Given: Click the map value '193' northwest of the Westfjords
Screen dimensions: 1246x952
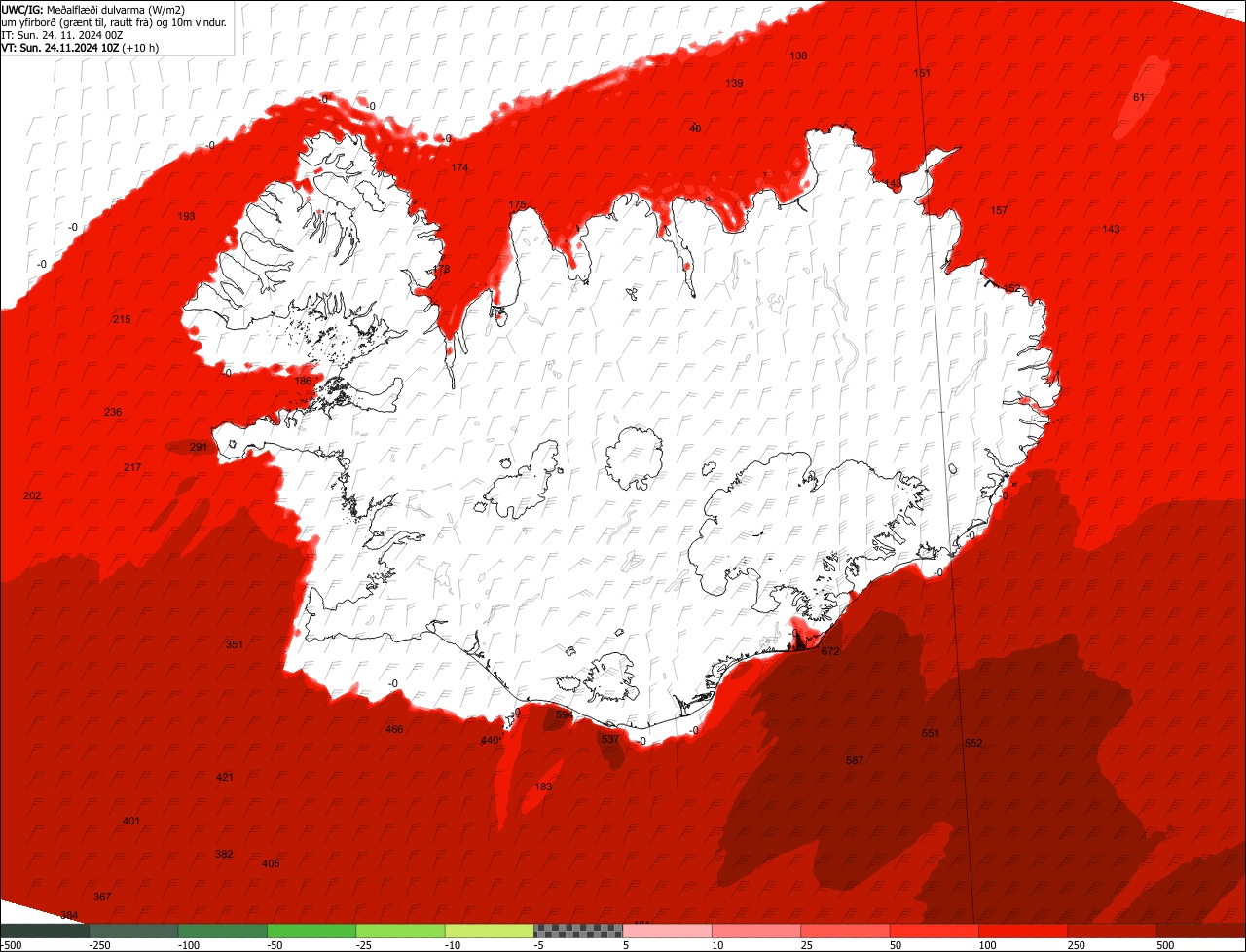Looking at the screenshot, I should [186, 216].
